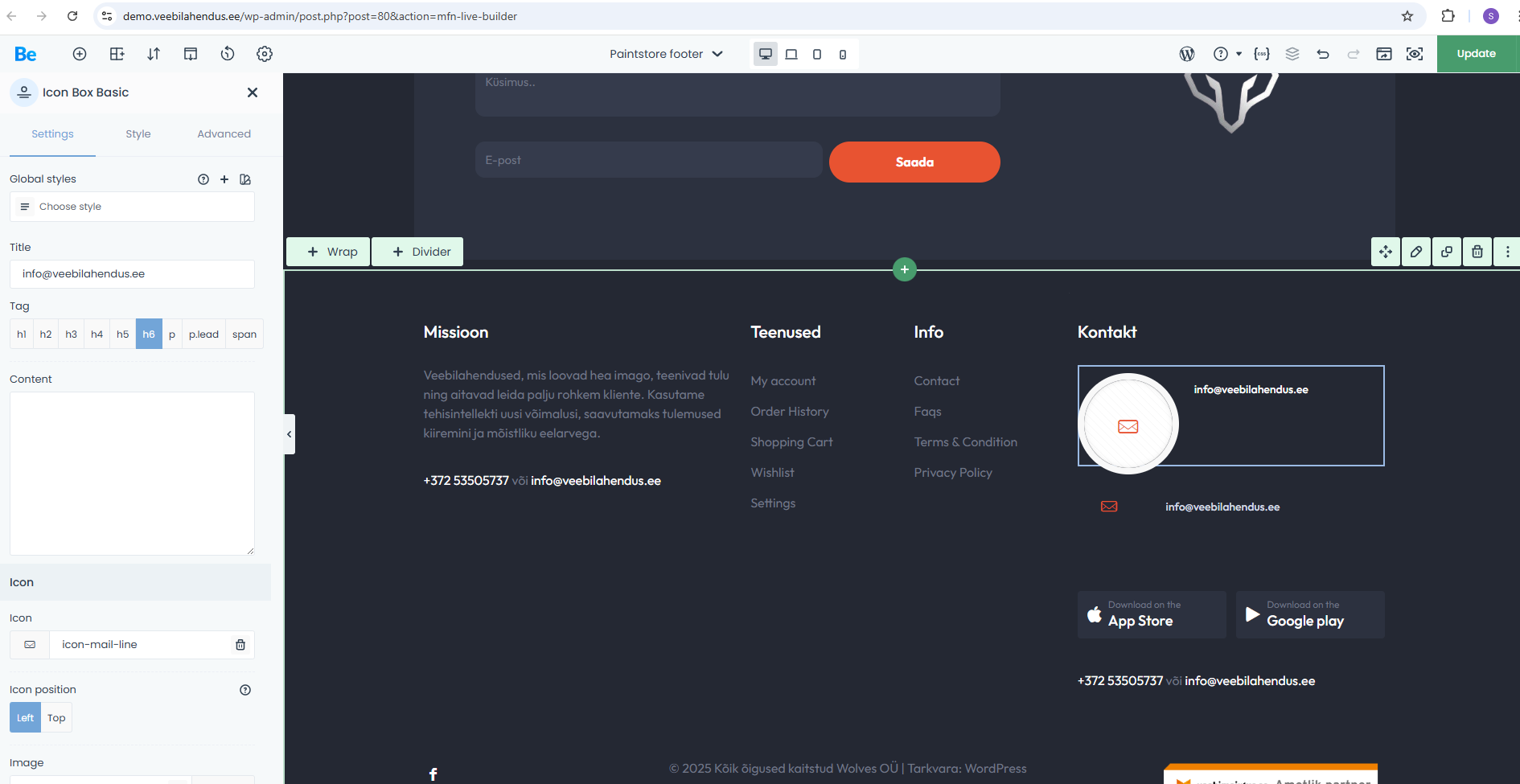Expand the Paintstore footer dropdown
This screenshot has height=784, width=1520.
coord(666,54)
